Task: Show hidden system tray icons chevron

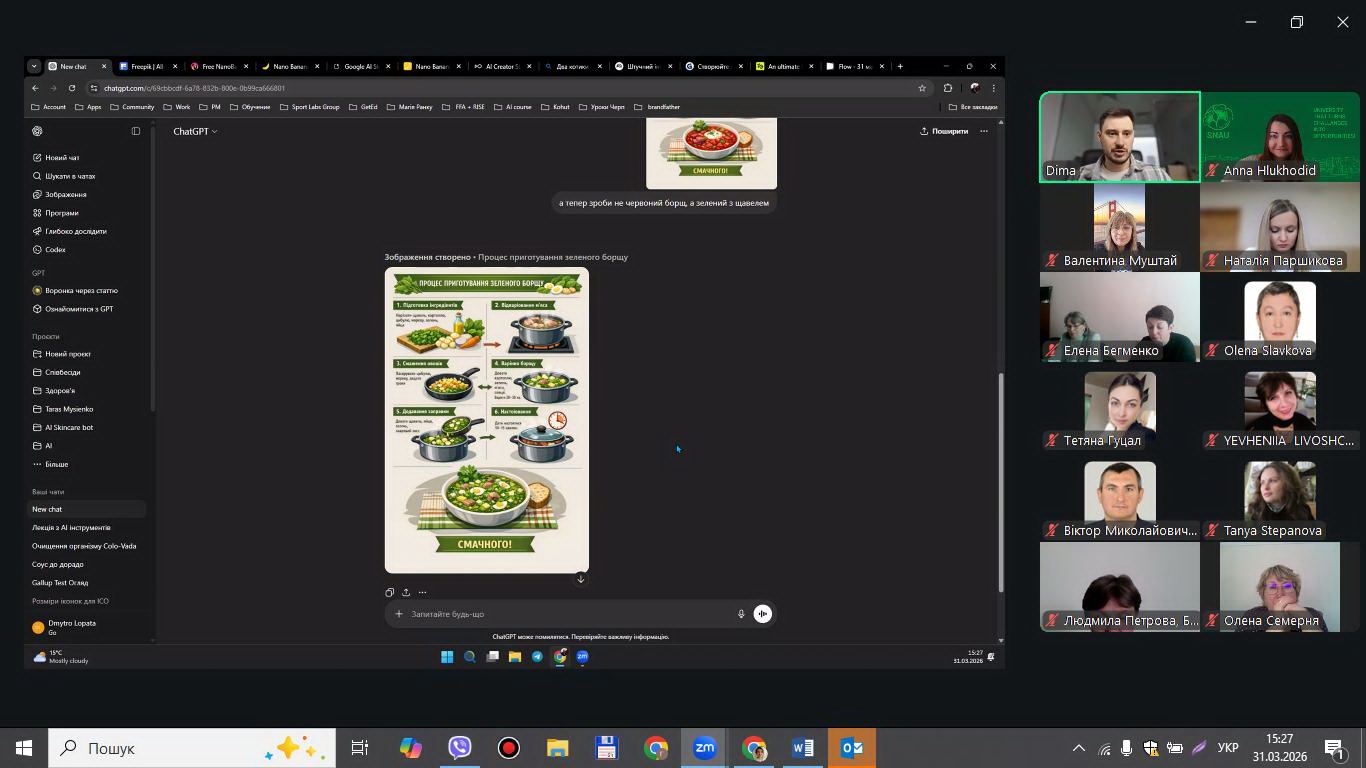Action: [x=1078, y=748]
